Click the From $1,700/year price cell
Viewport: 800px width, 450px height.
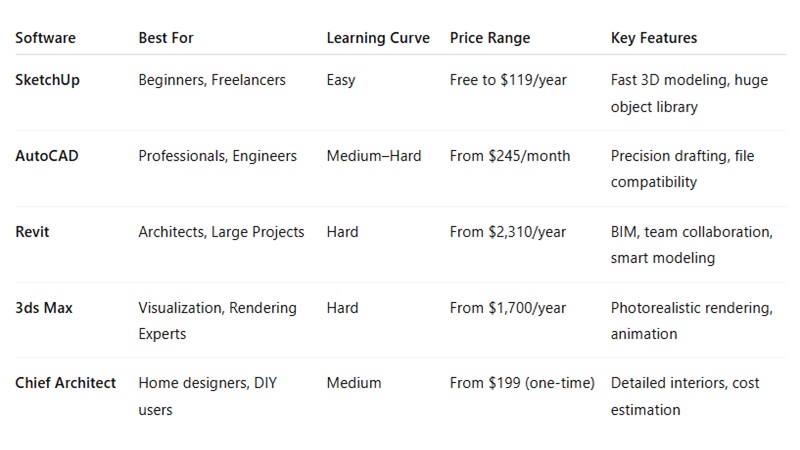click(x=508, y=308)
